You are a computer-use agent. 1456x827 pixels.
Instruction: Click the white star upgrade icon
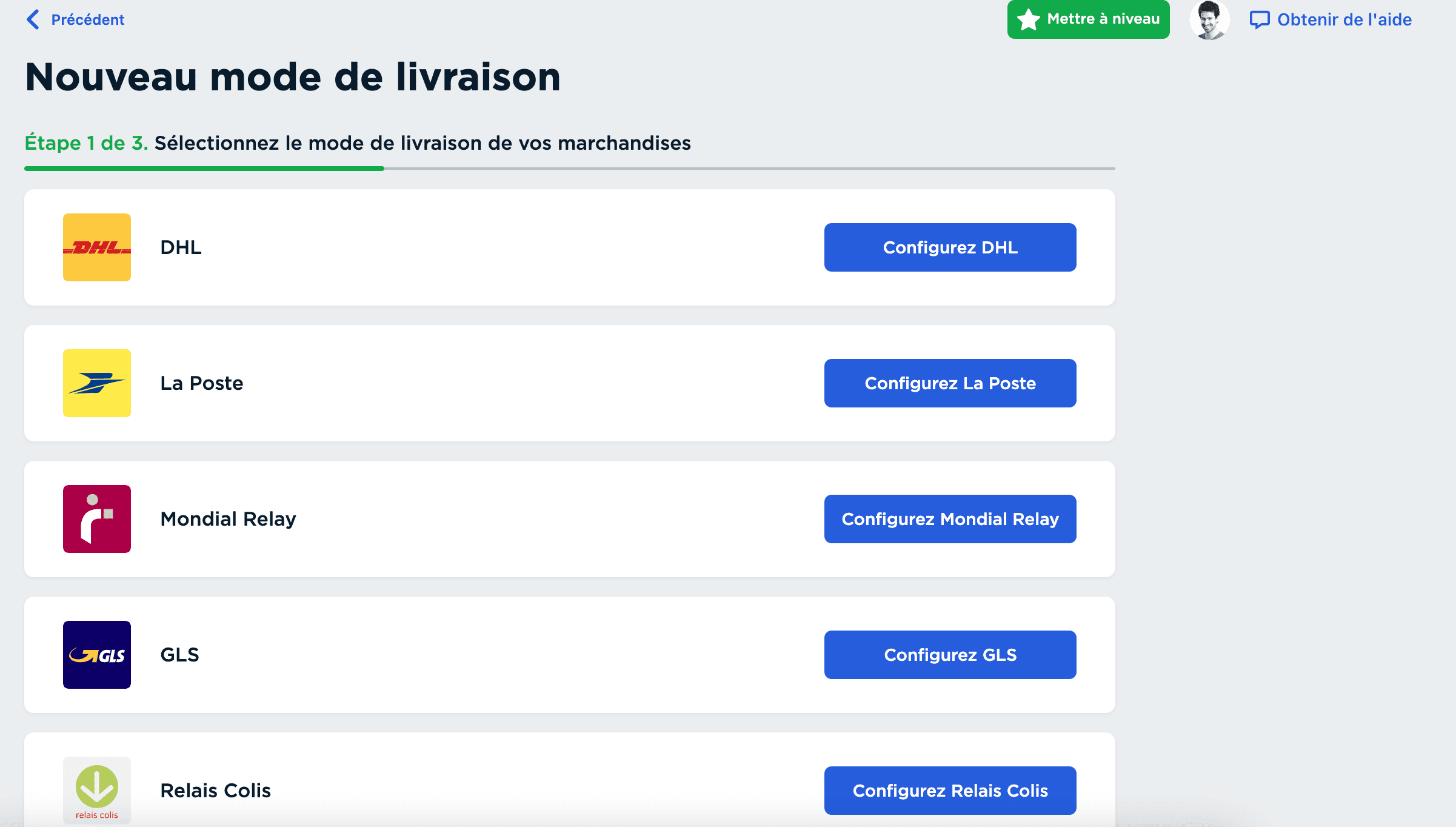1029,19
